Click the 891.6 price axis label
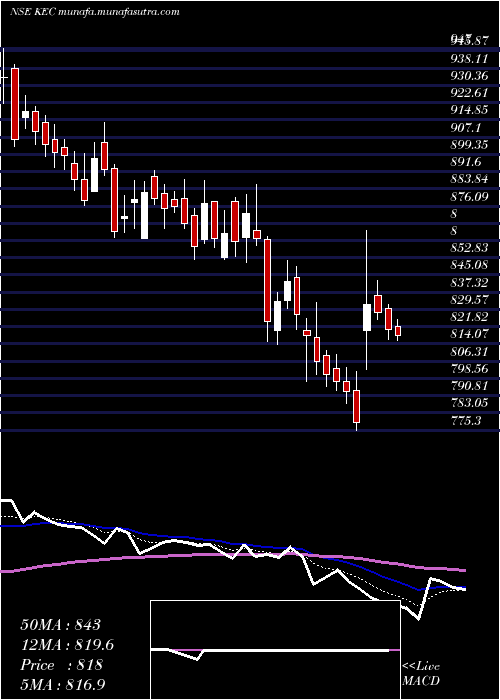The image size is (500, 700). (x=466, y=162)
